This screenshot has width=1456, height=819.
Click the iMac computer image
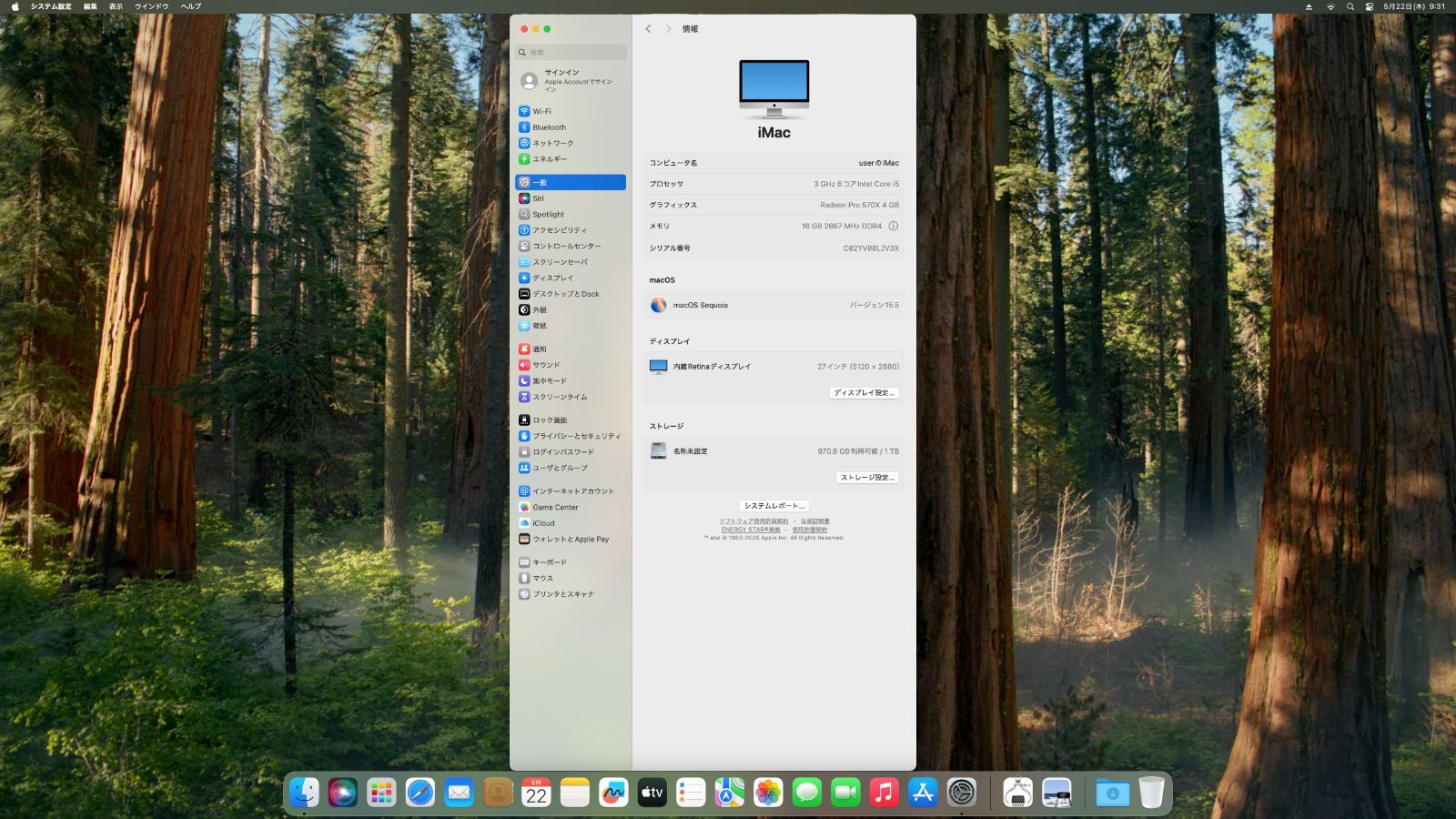pos(774,89)
